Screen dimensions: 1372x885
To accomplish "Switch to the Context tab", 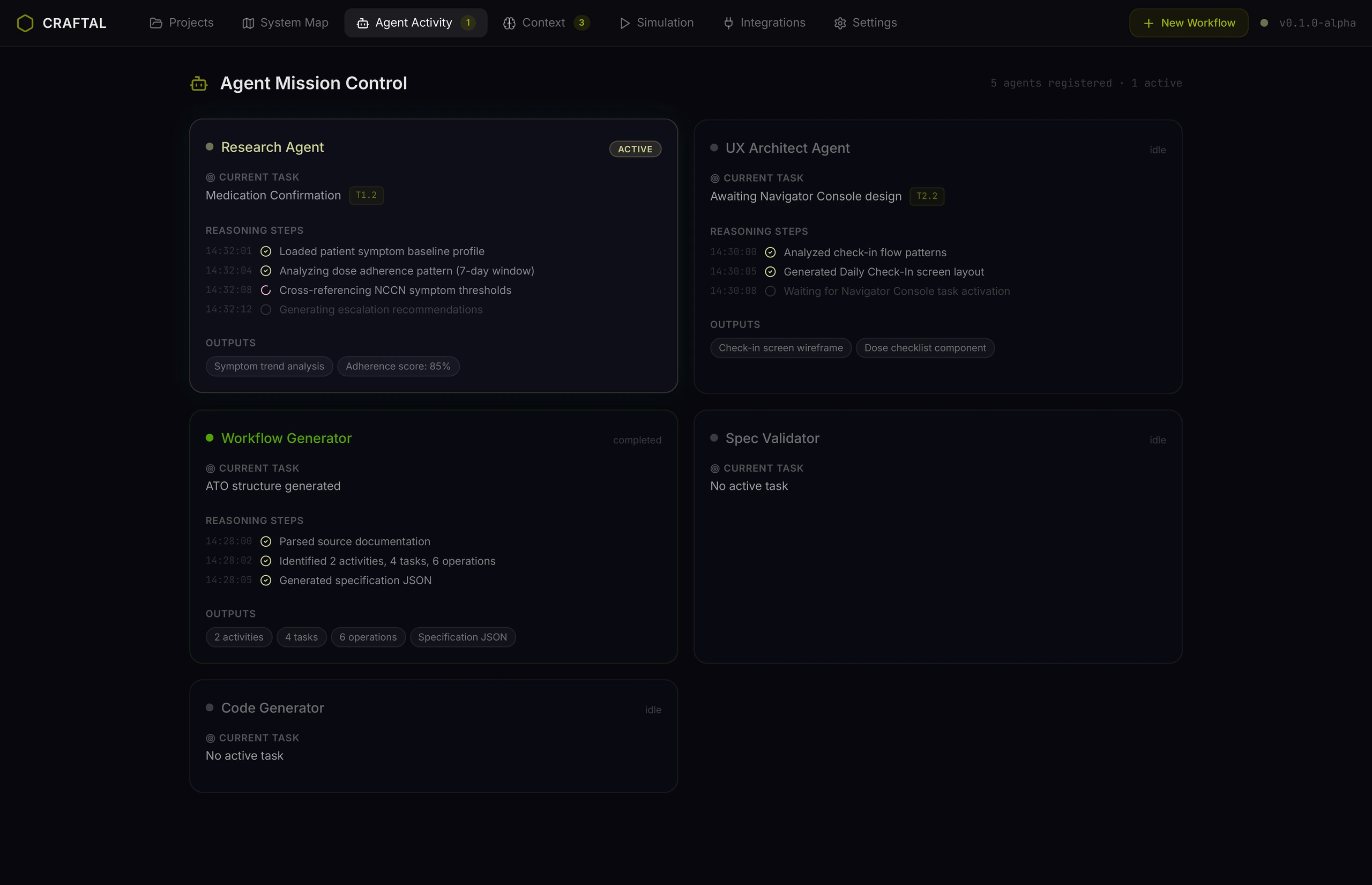I will pos(546,23).
